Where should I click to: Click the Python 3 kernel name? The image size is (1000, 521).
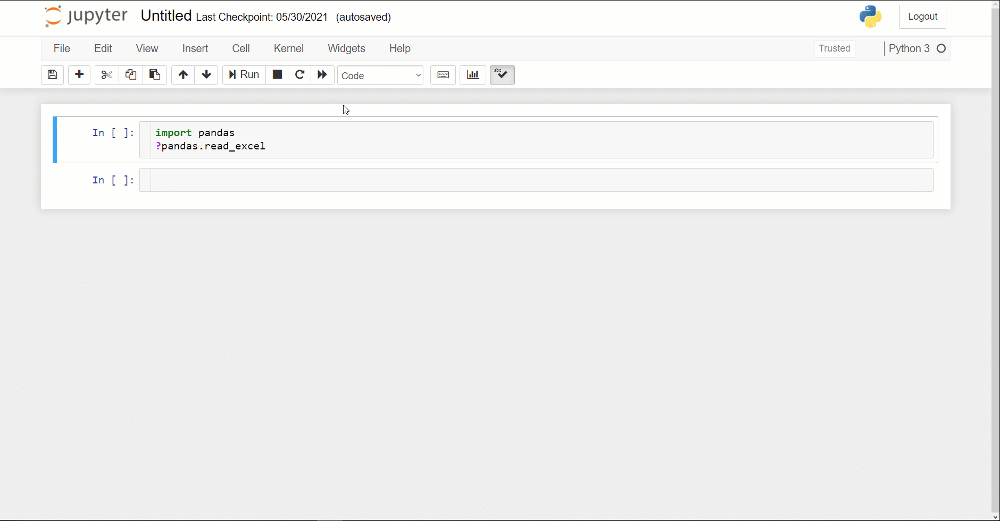(909, 48)
